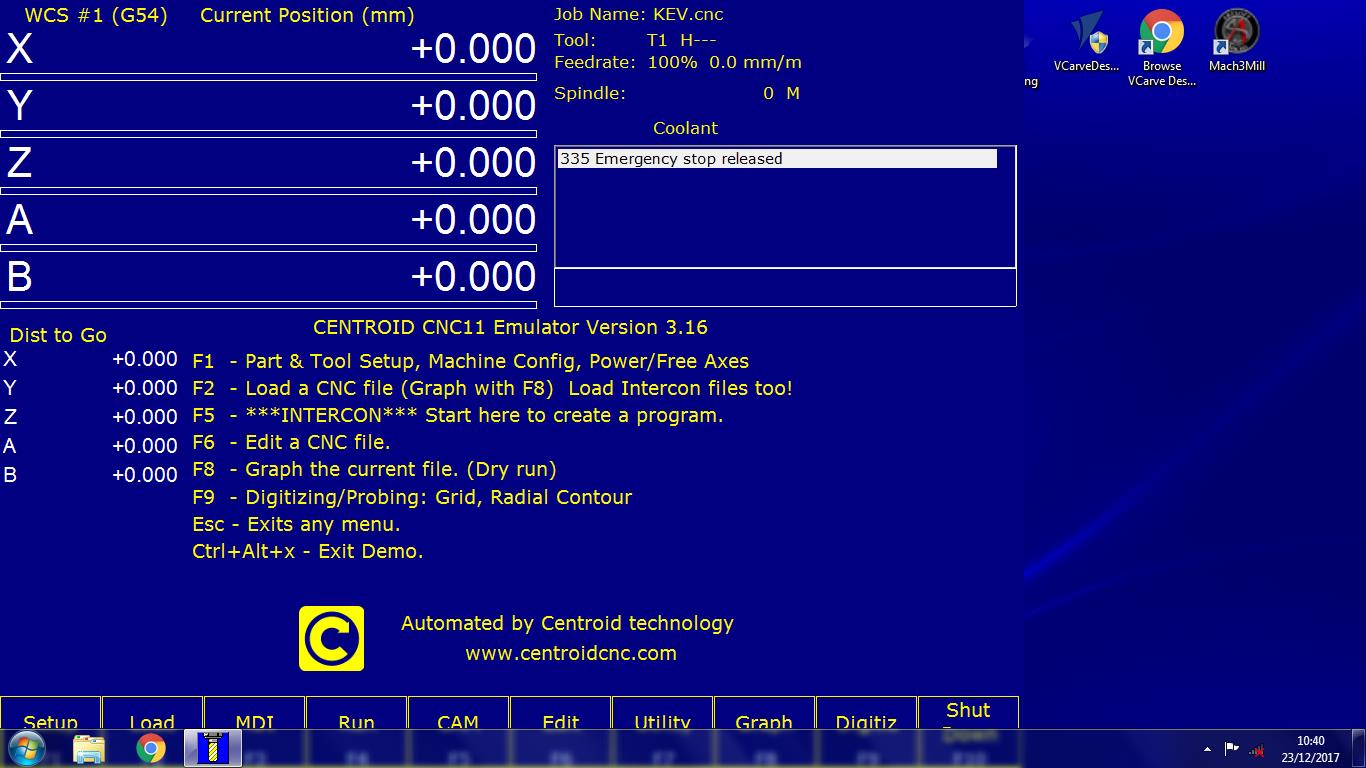Viewport: 1366px width, 768px height.
Task: Show hidden system tray icons
Action: coord(1207,749)
